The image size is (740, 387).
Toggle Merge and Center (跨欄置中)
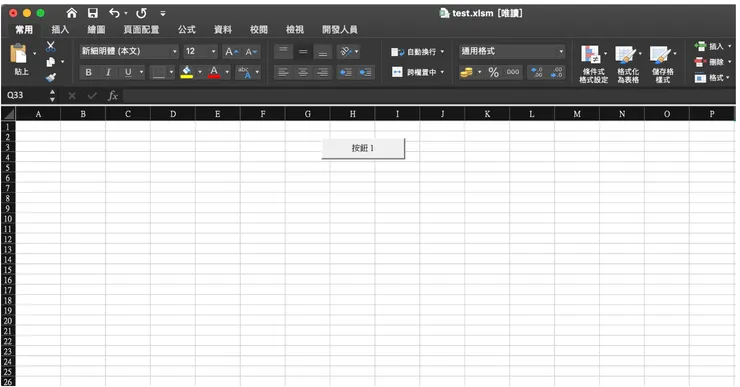point(417,72)
